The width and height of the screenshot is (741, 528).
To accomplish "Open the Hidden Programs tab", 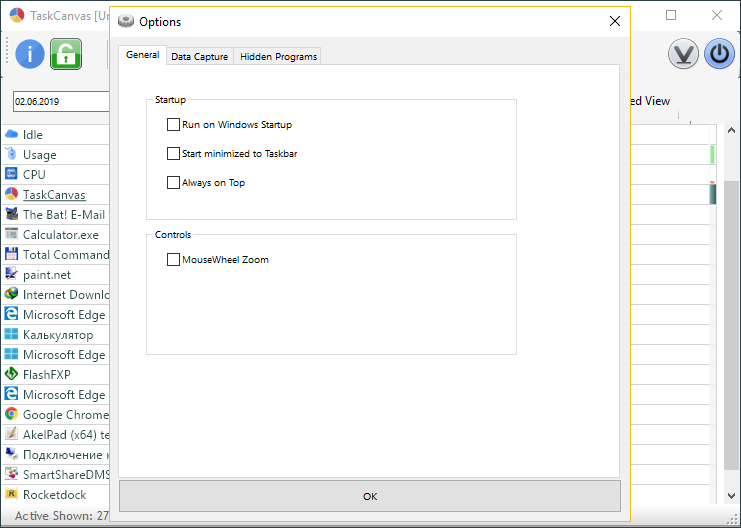I will 278,57.
